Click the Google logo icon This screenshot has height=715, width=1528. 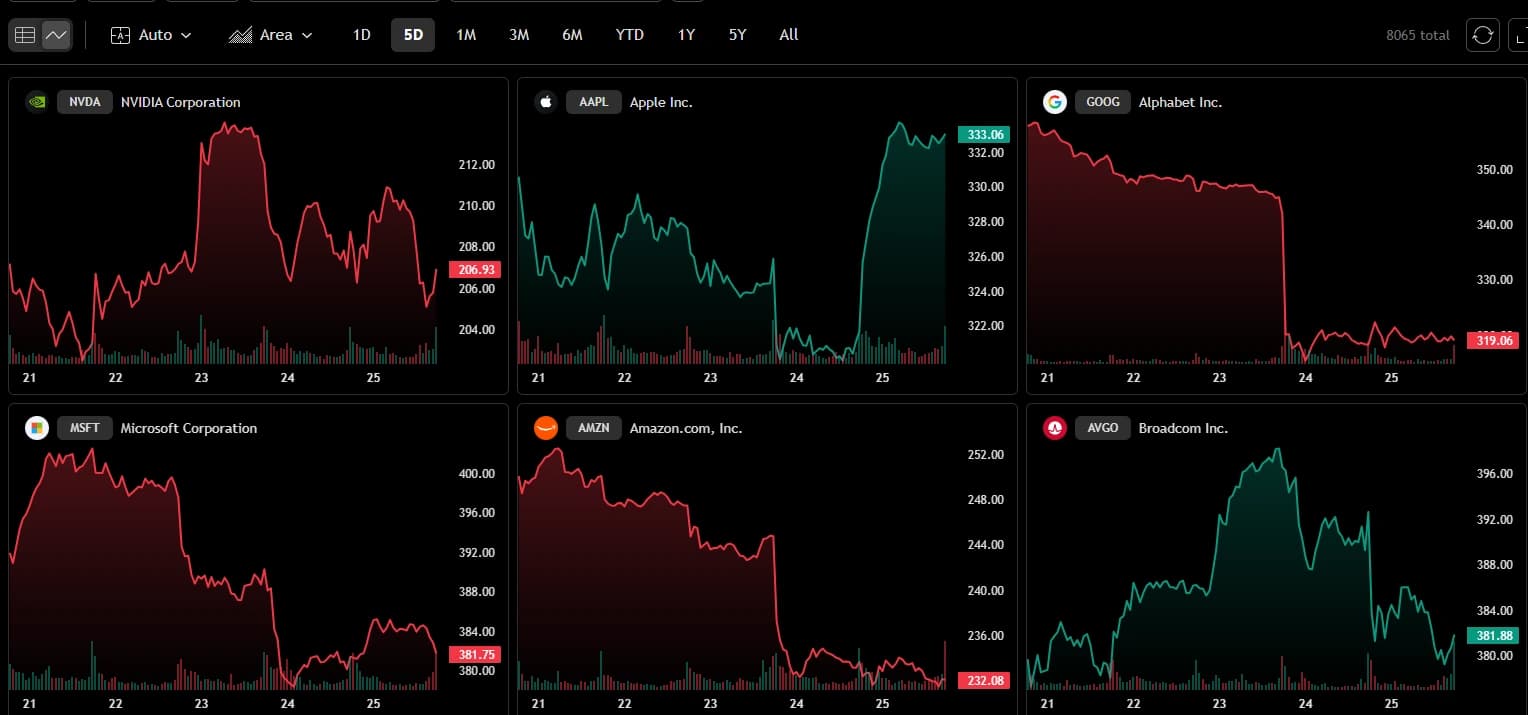1054,102
